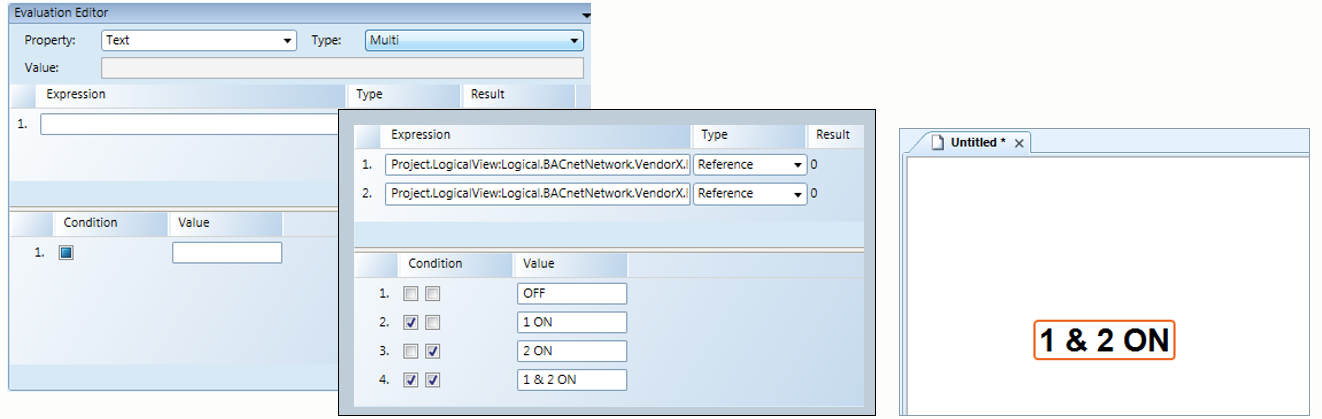The height and width of the screenshot is (419, 1322).
Task: Click the Condition column header above checkbox rows 1-4
Action: click(x=435, y=264)
